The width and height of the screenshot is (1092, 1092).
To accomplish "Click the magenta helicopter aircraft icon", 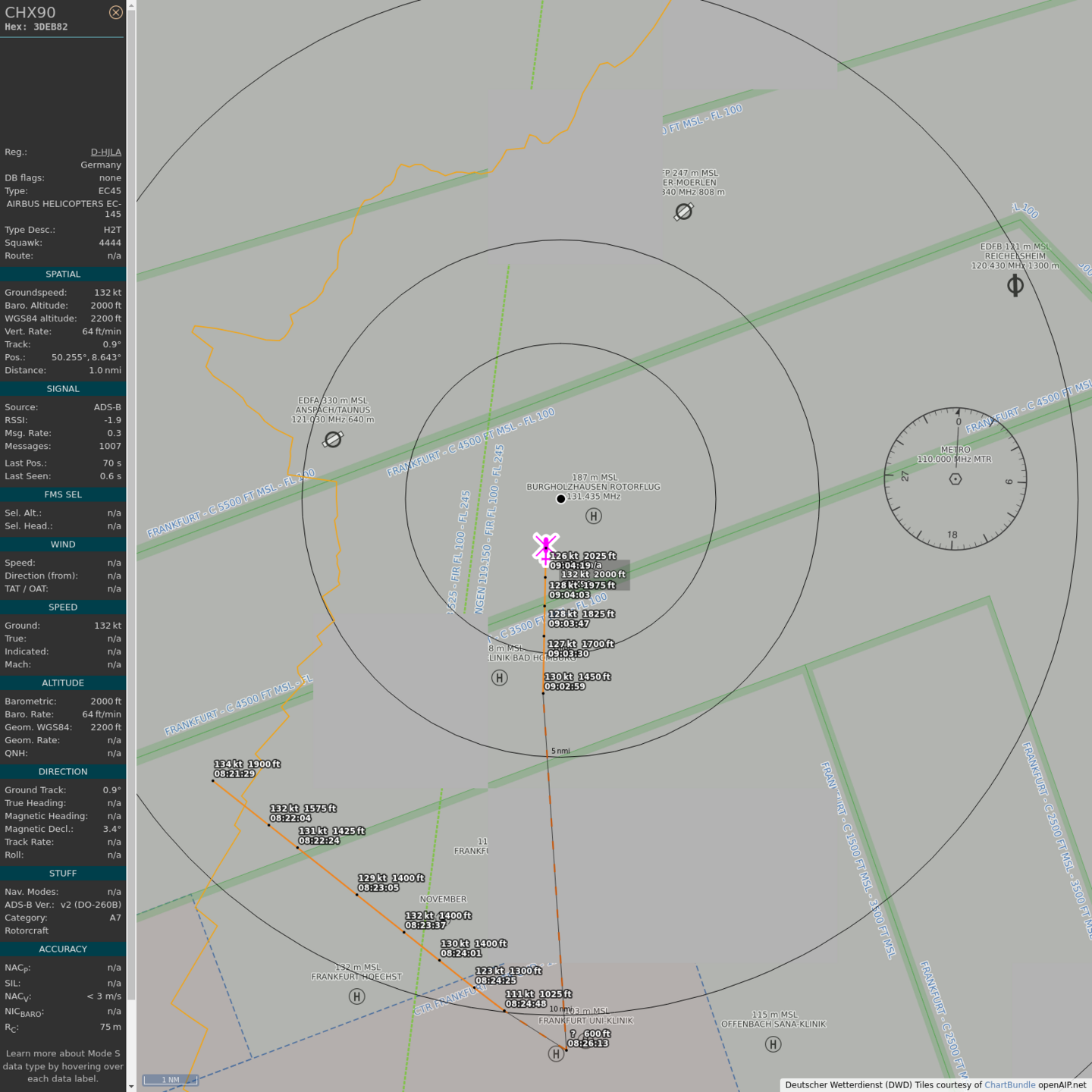I will point(545,548).
